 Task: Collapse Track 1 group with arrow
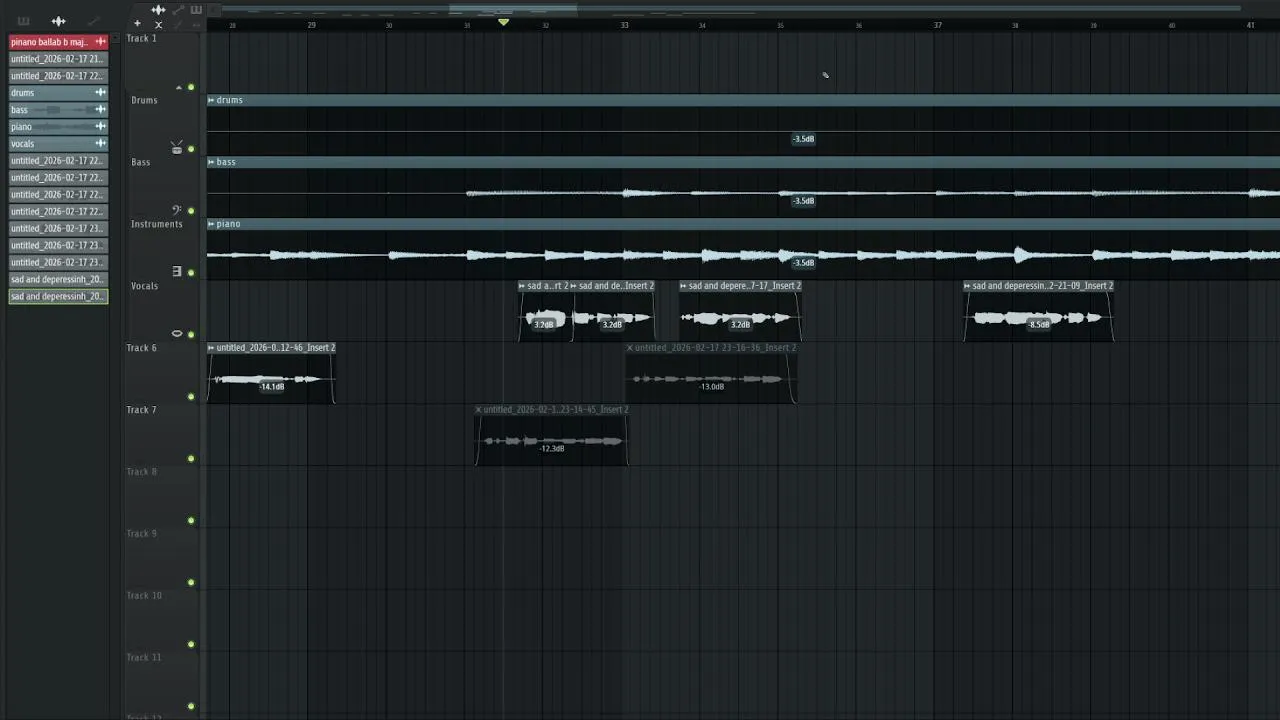pos(179,88)
